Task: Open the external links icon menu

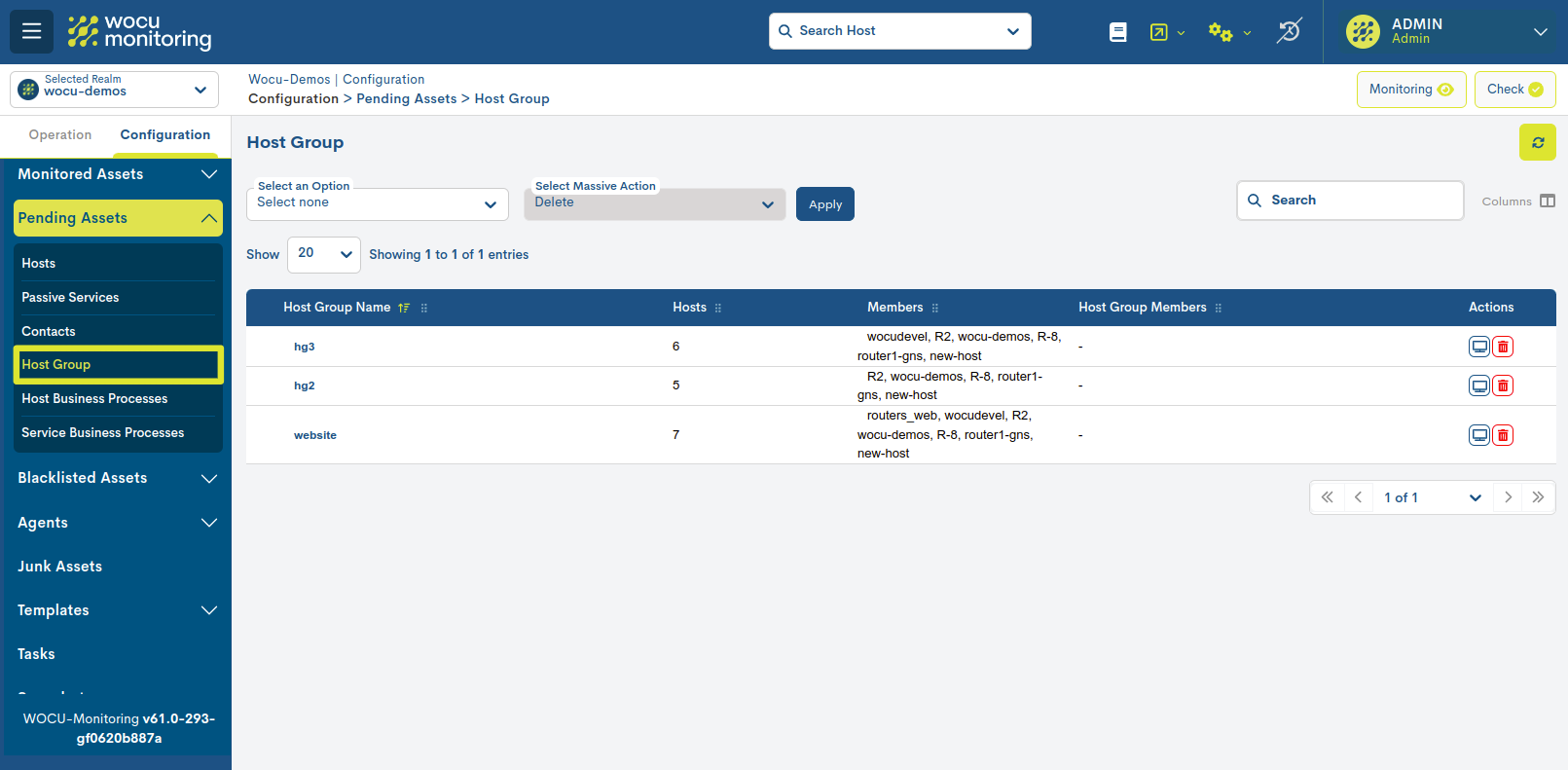Action: coord(1166,32)
